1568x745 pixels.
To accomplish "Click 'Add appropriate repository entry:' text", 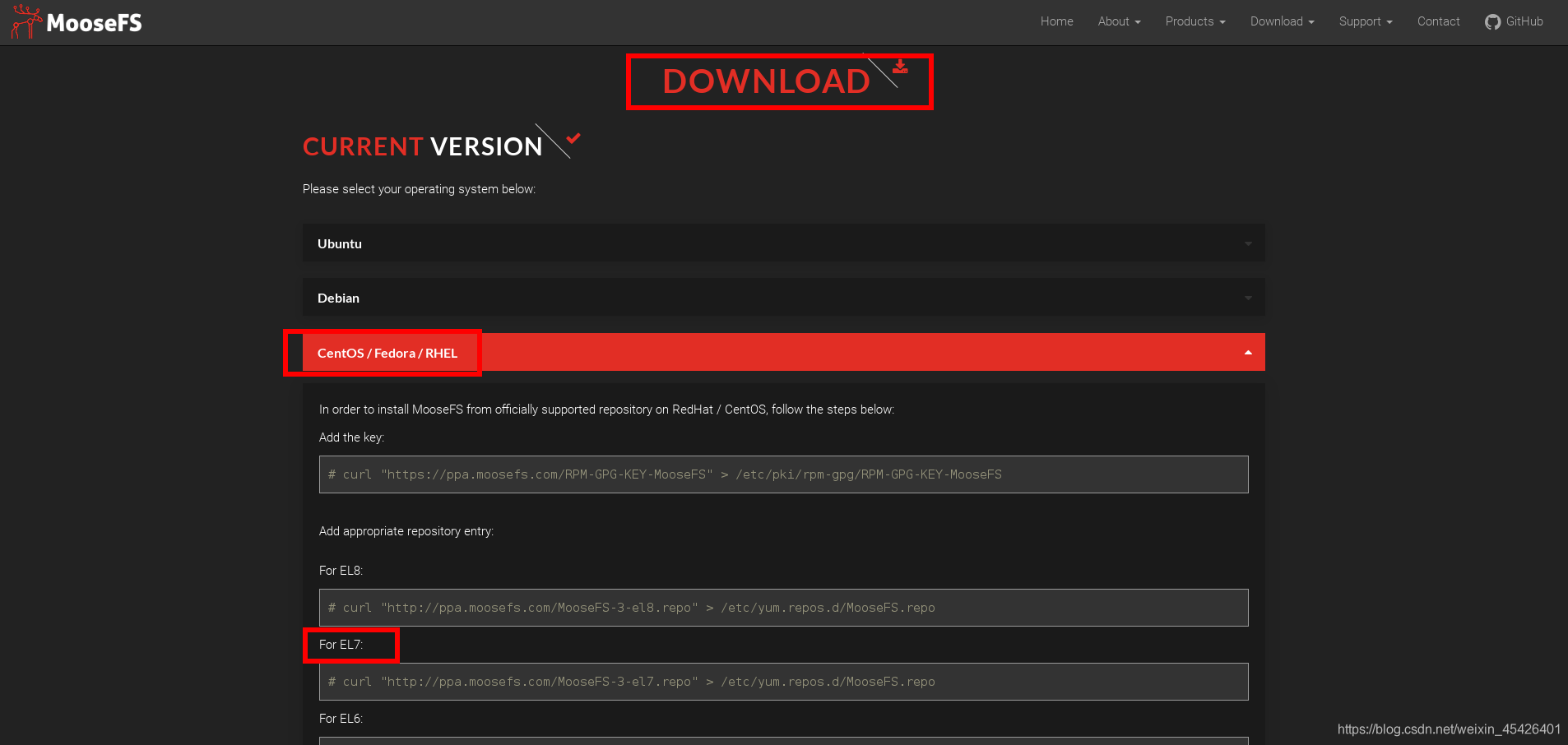I will 406,531.
